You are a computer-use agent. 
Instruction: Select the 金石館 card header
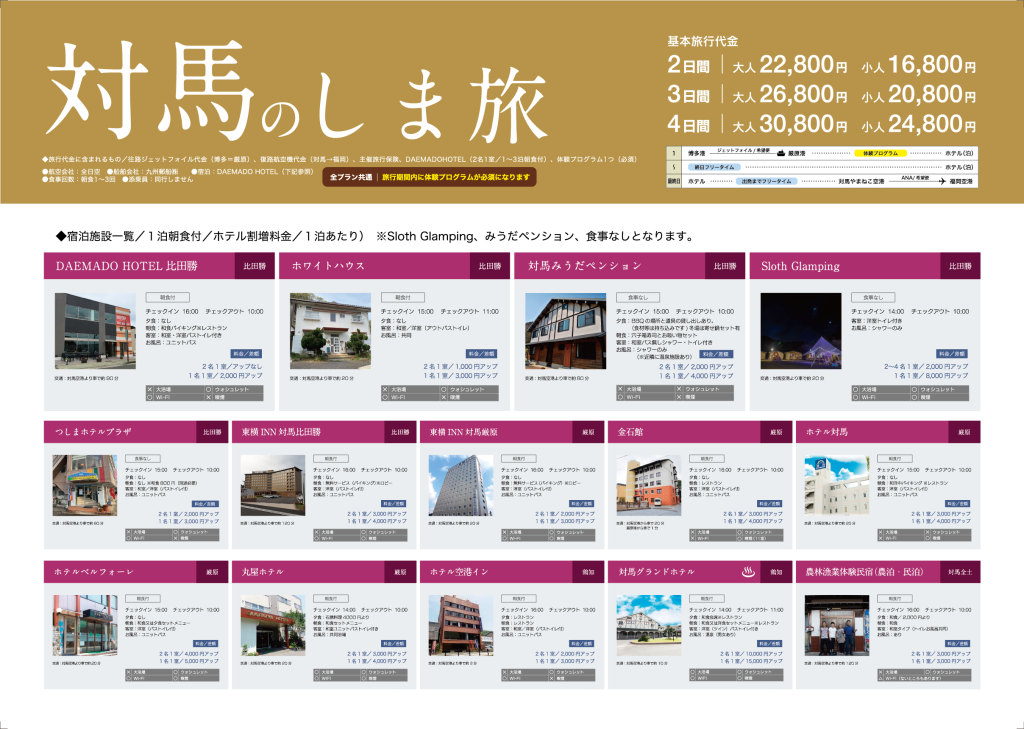tap(700, 432)
